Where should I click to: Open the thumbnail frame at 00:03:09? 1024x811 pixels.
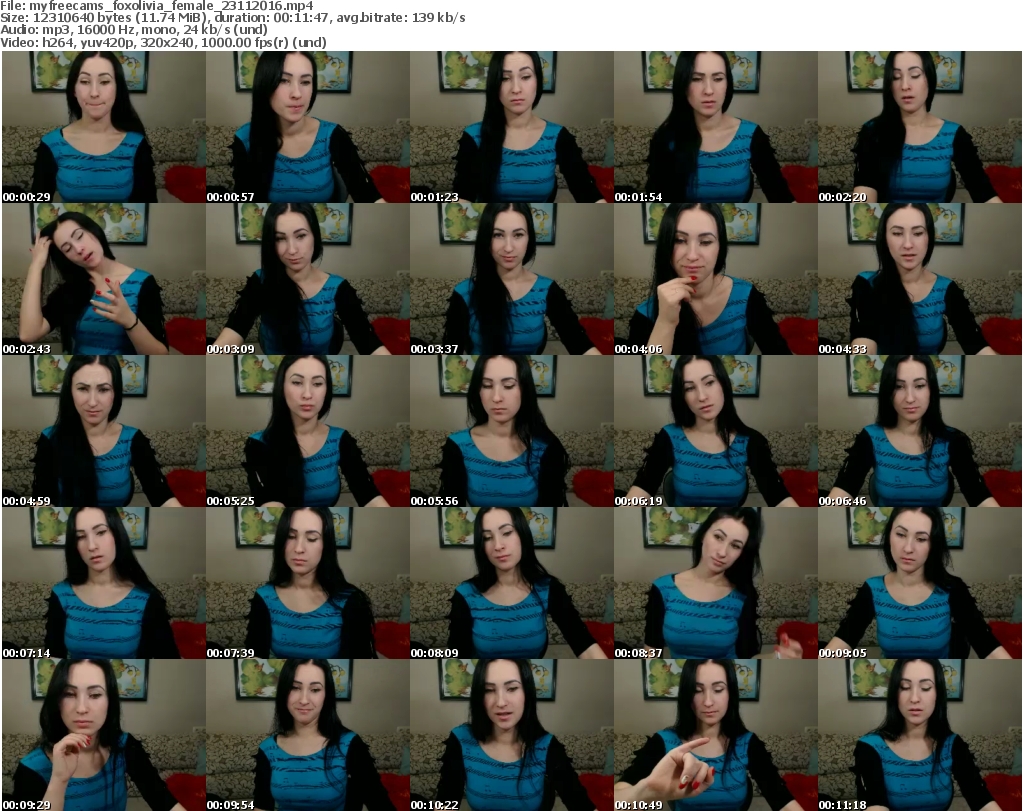[308, 279]
